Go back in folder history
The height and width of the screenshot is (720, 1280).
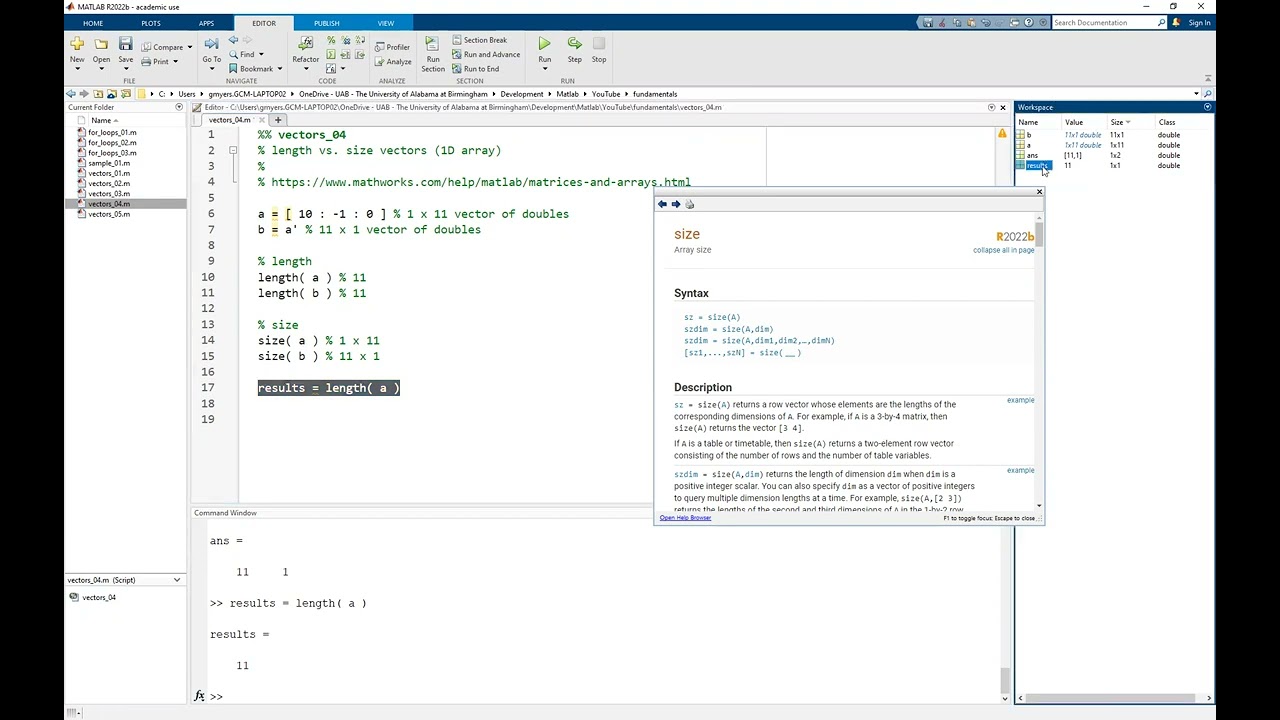coord(71,94)
